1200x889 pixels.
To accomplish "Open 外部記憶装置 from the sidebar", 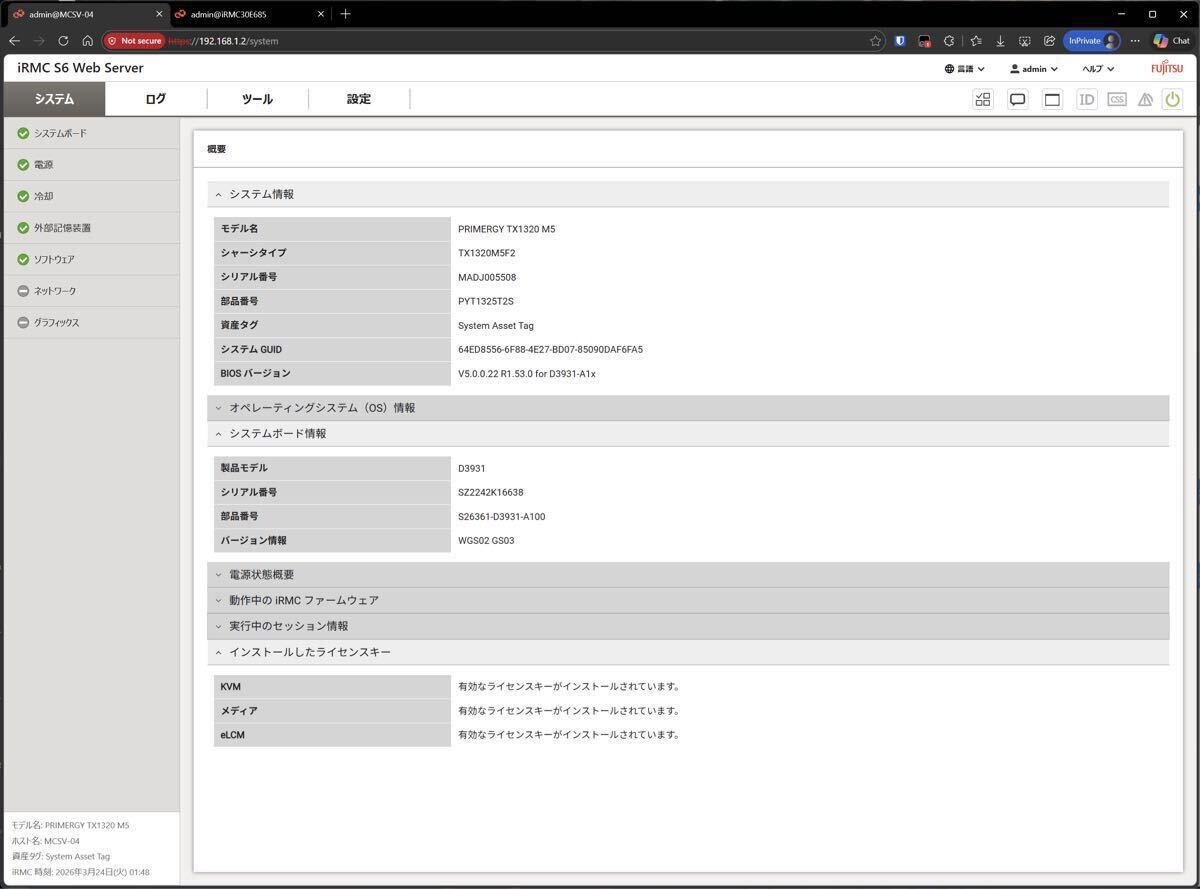I will coord(66,227).
